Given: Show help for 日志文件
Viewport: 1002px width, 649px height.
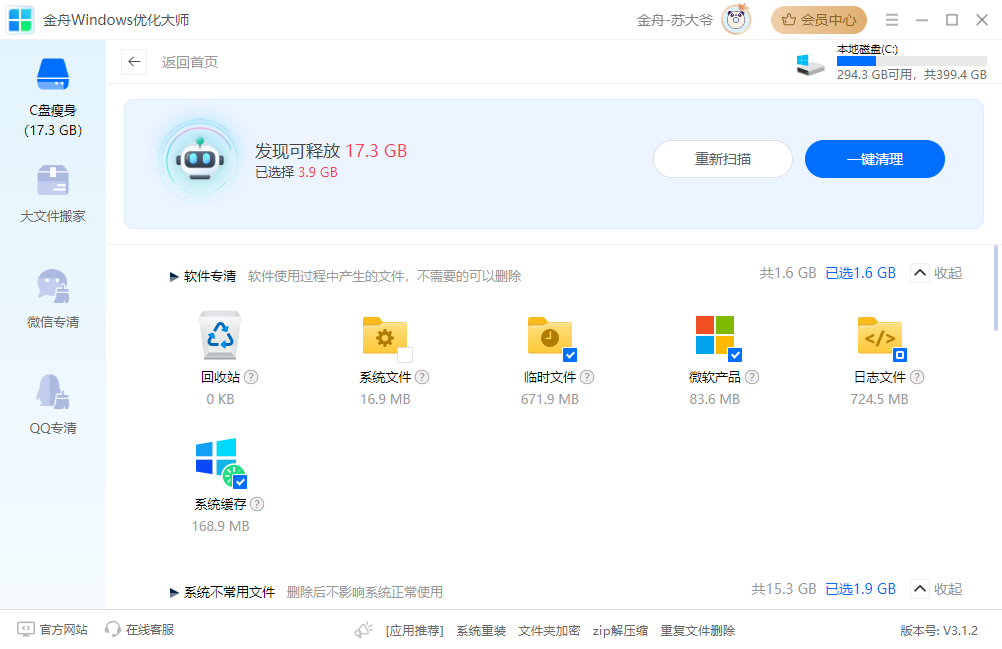Looking at the screenshot, I should point(917,377).
